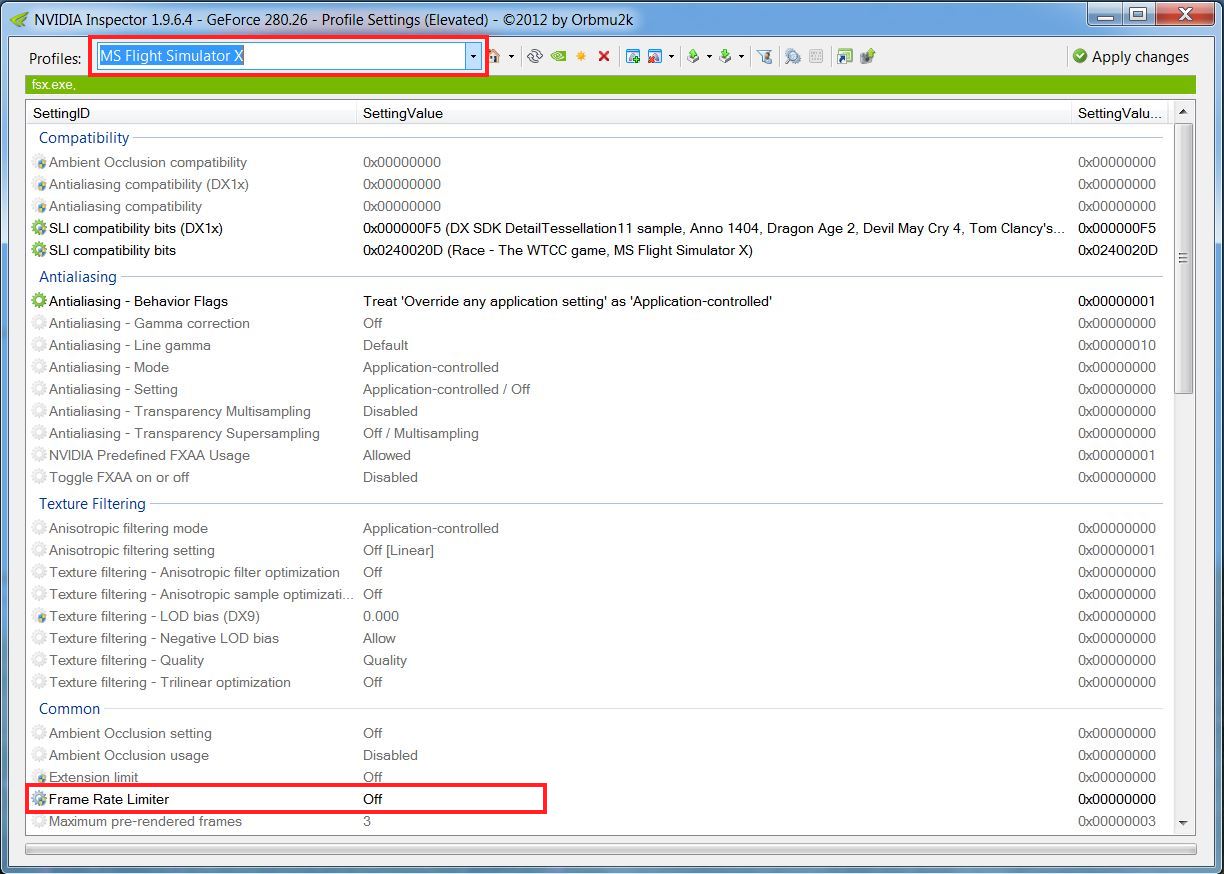
Task: Select Antialiasing - Transparency Supersampling row
Action: click(x=596, y=433)
